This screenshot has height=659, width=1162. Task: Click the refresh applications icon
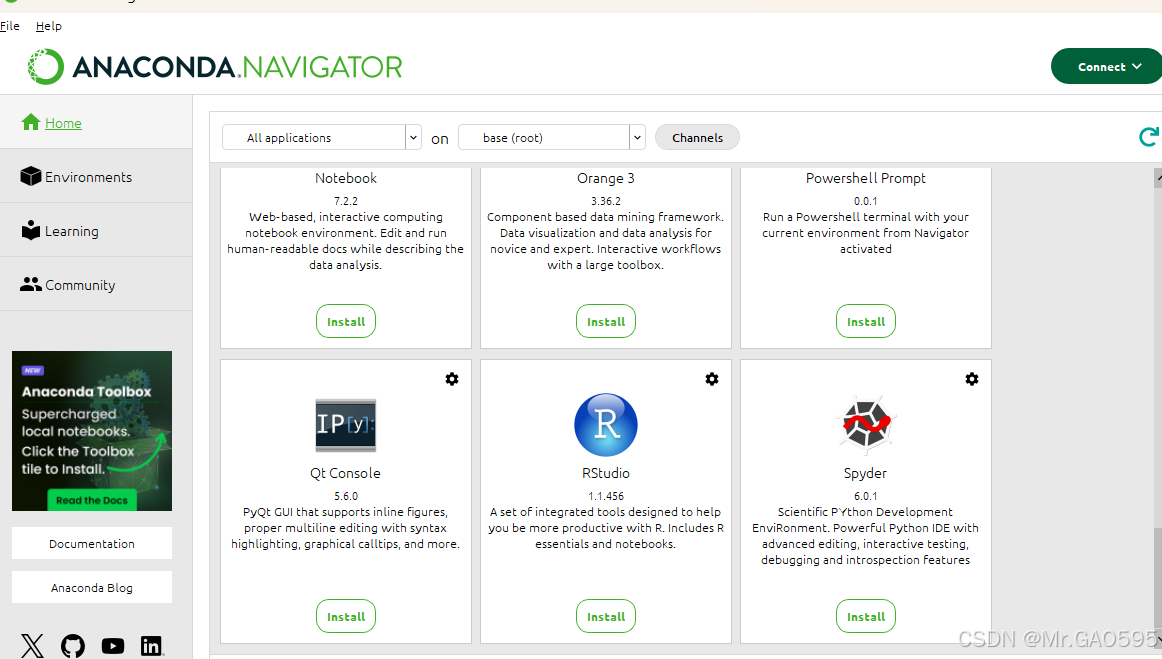(1148, 137)
